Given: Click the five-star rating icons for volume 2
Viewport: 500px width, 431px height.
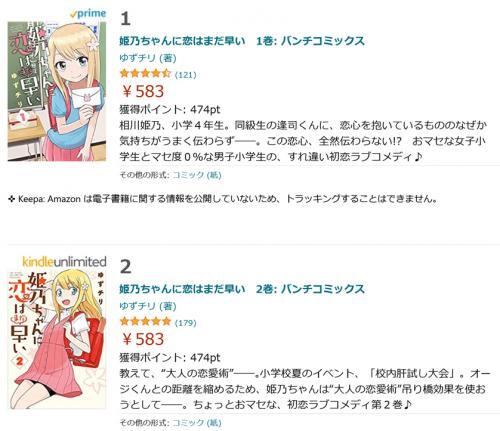Looking at the screenshot, I should point(145,322).
